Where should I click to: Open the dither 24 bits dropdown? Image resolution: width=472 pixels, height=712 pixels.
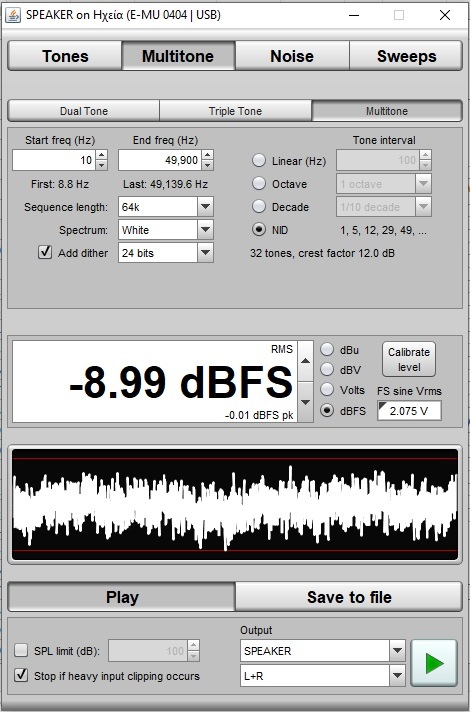coord(165,252)
